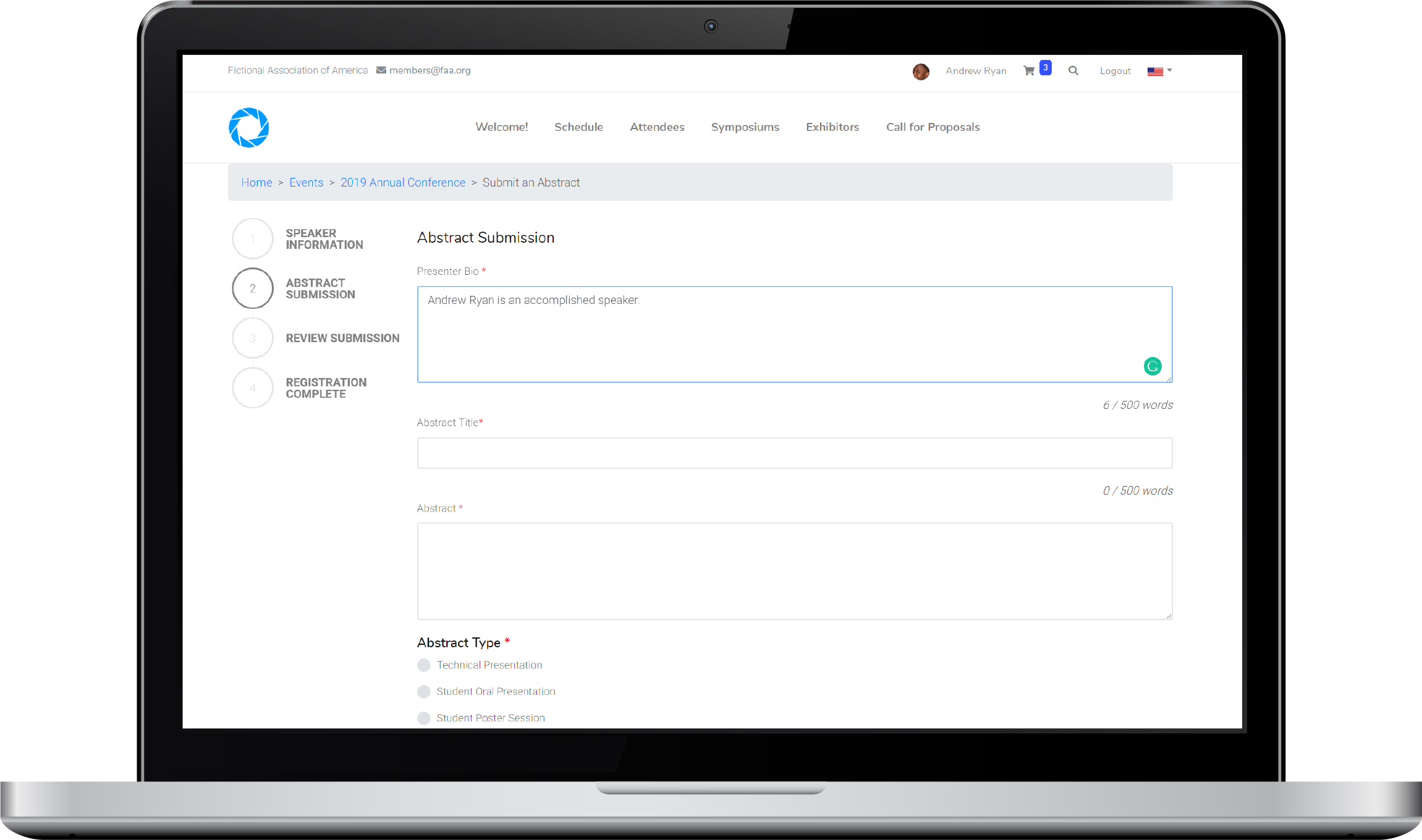Select the Review Submission step circle
Image resolution: width=1422 pixels, height=840 pixels.
click(252, 338)
